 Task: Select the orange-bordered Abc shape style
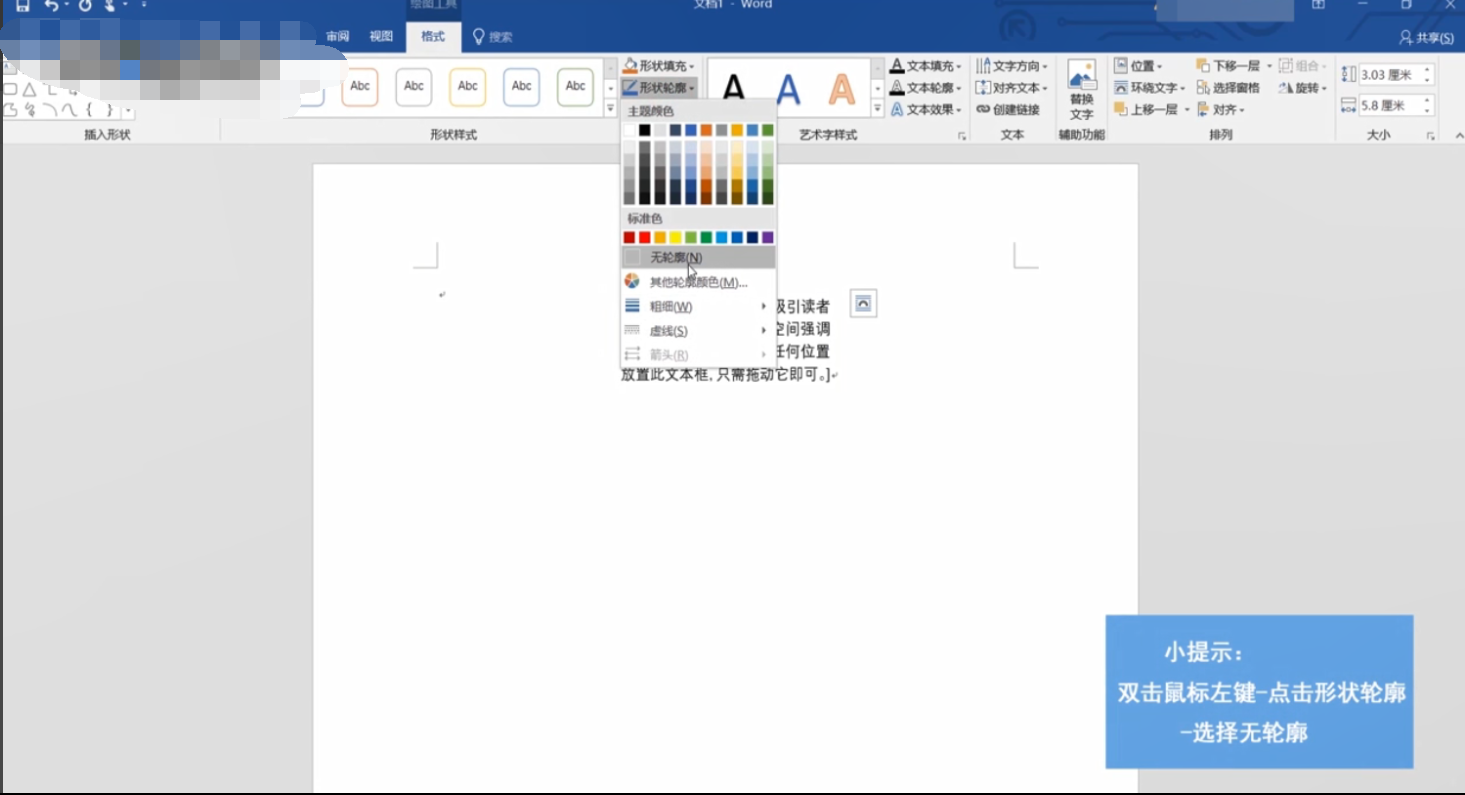coord(360,86)
